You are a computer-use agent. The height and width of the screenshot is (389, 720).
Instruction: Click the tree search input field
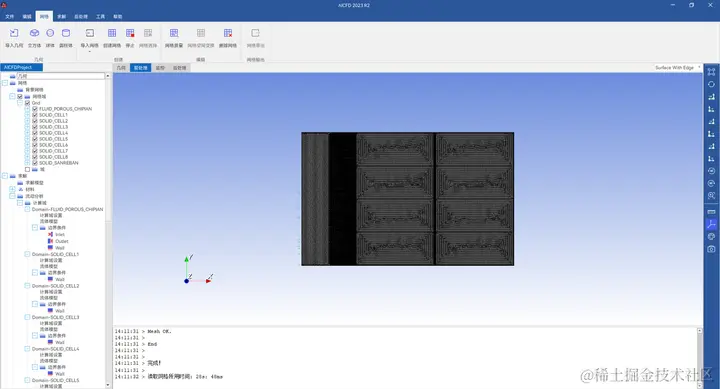61,76
